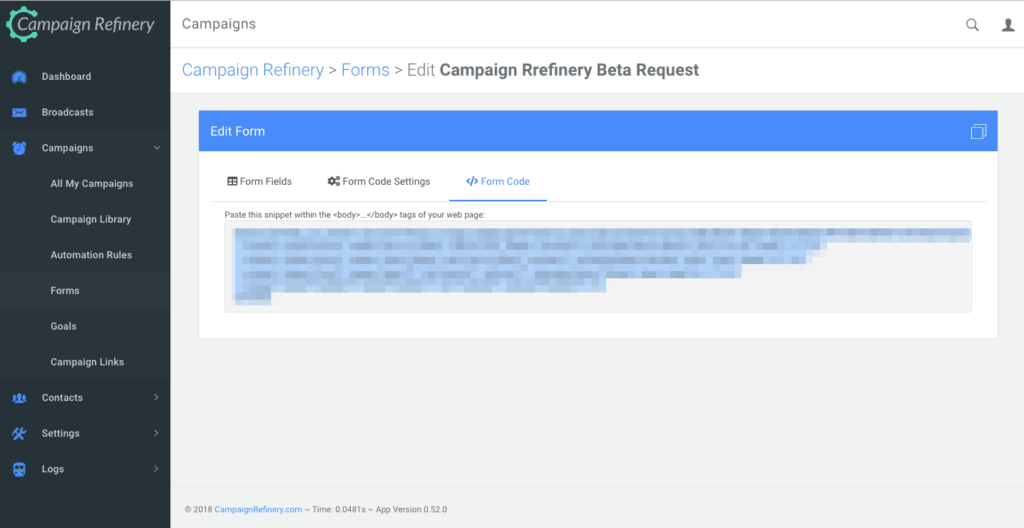This screenshot has height=528, width=1024.
Task: Click the Logs sidebar label
Action: click(53, 469)
